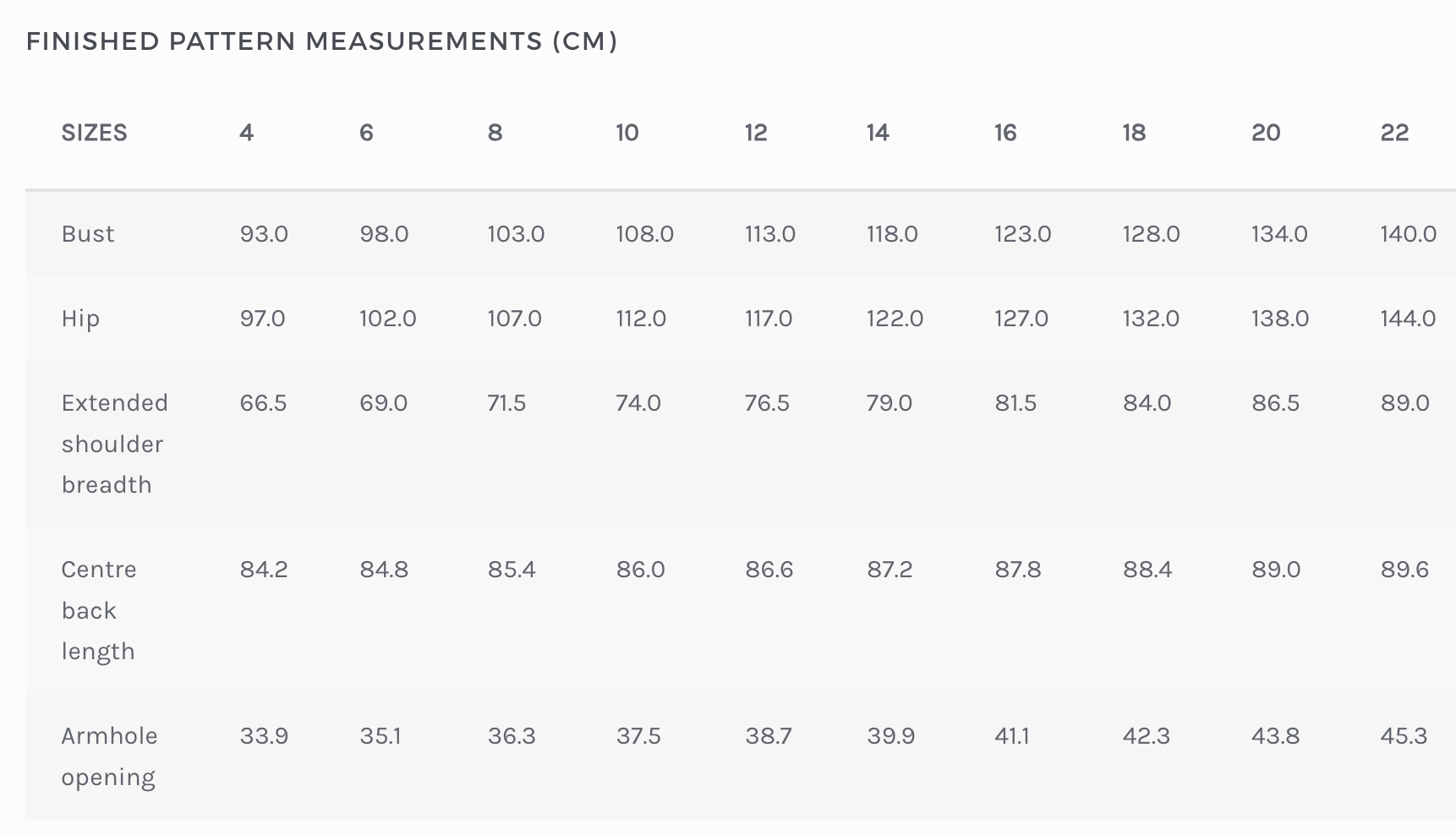
Task: Select the Extended shoulder breadth label
Action: tap(114, 444)
